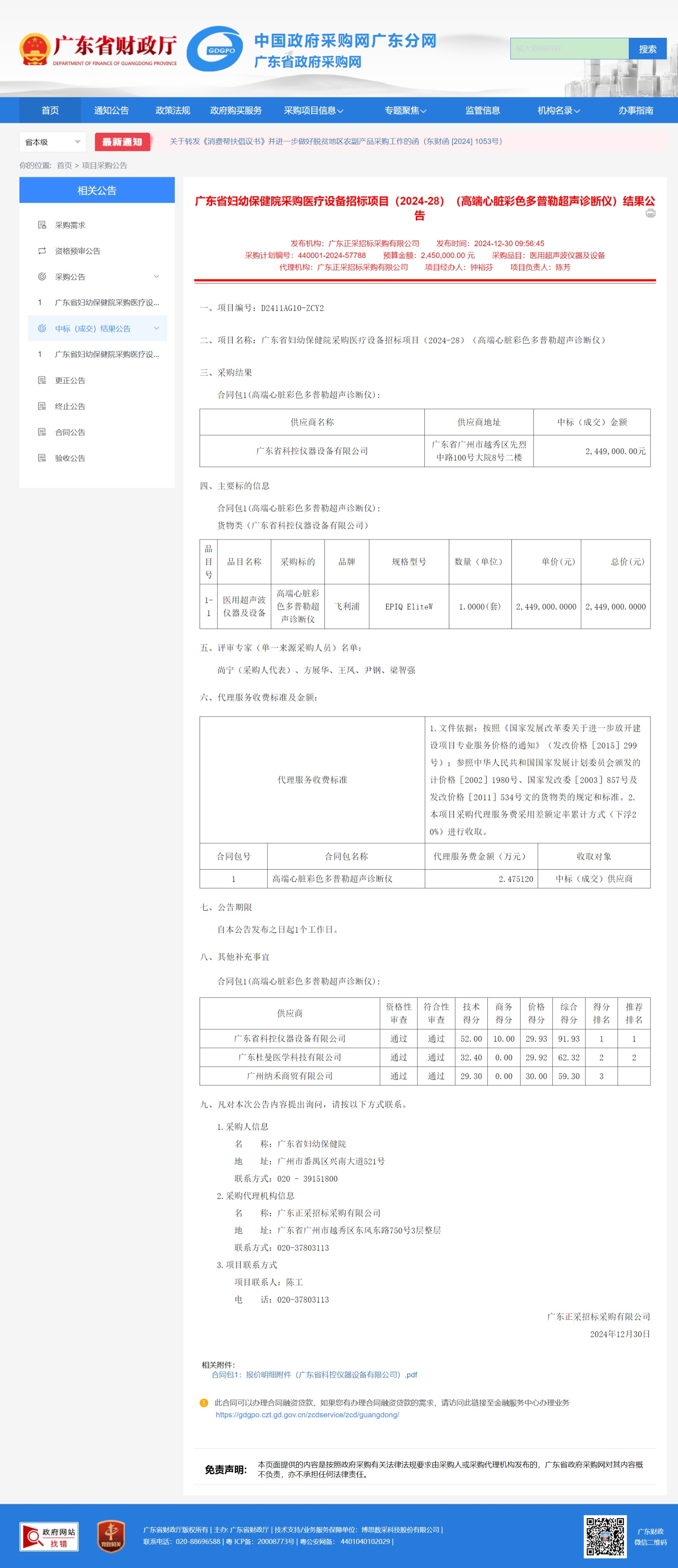Click the 验收公告 document icon
The height and width of the screenshot is (1568, 678).
click(42, 458)
